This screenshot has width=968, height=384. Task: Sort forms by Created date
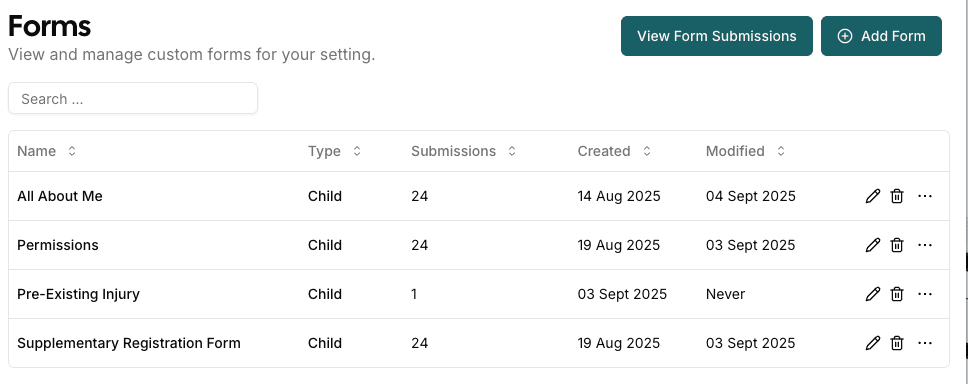614,151
